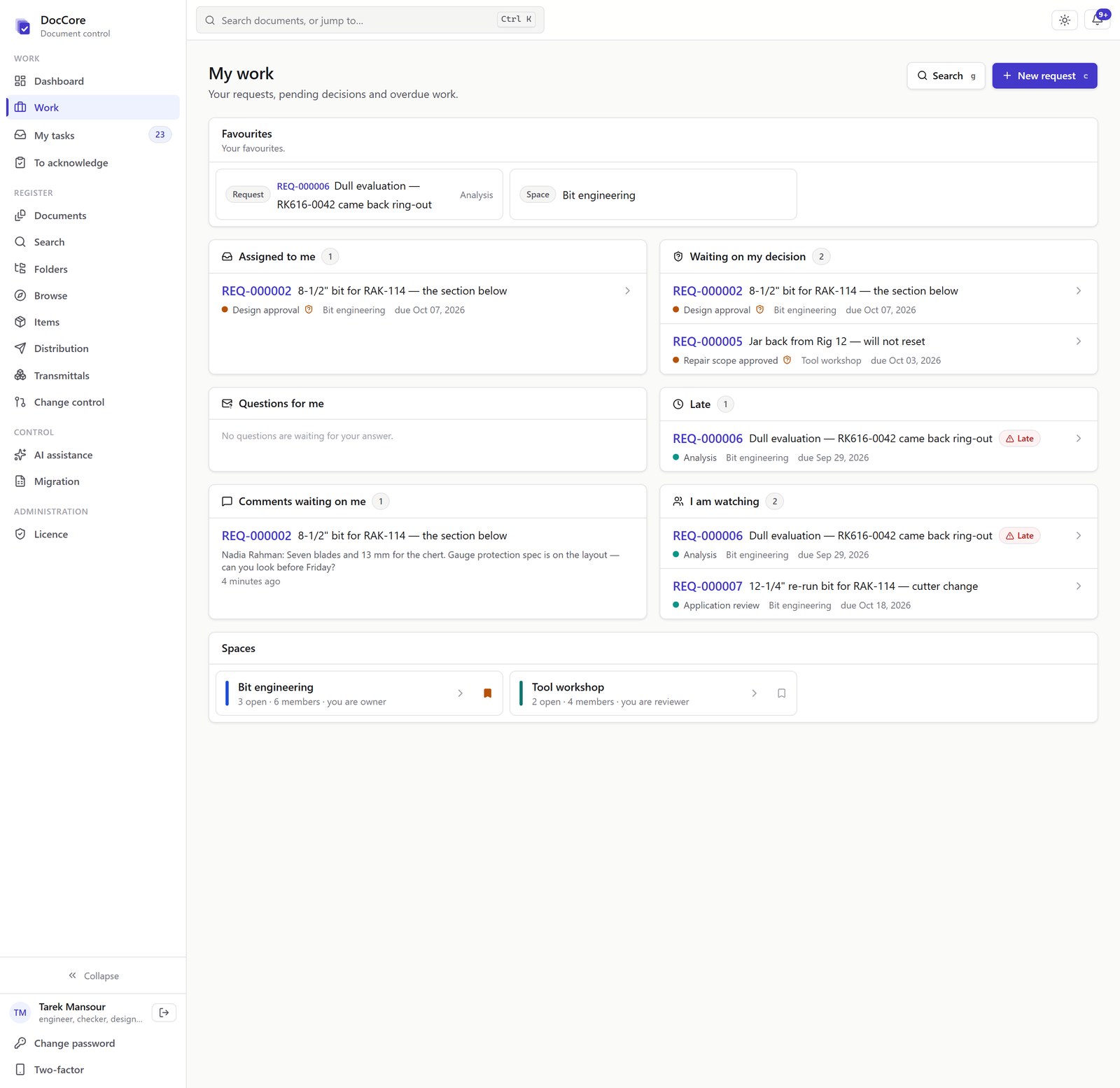Click the Distribution paper-plane icon

tap(20, 348)
